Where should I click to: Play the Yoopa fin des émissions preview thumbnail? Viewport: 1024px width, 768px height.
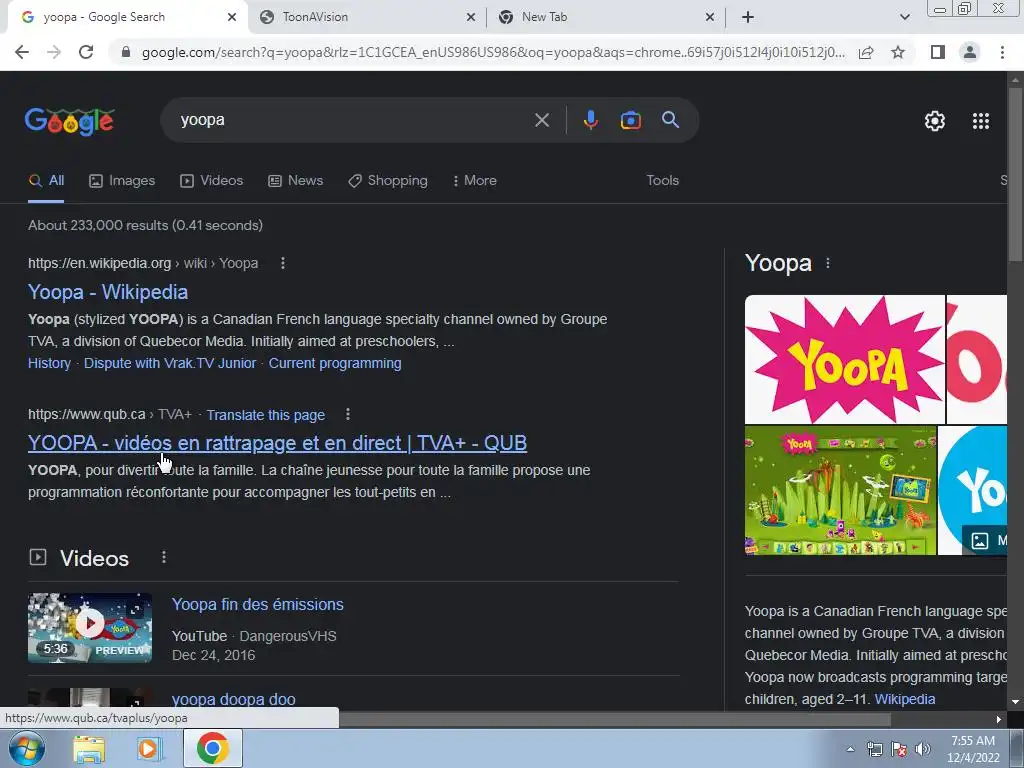[90, 628]
